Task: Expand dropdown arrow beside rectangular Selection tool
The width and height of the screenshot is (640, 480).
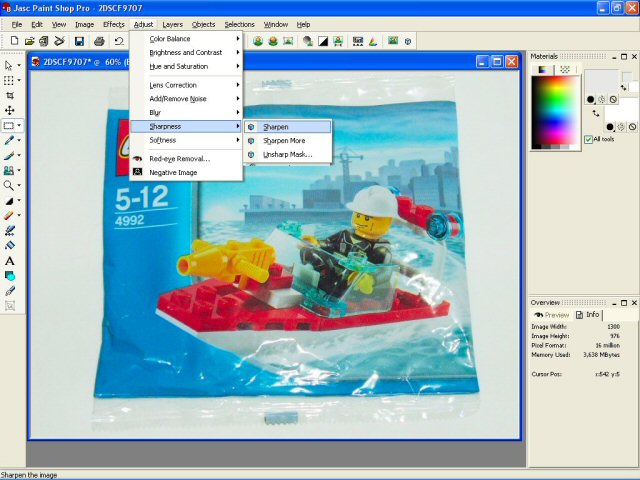Action: point(19,125)
